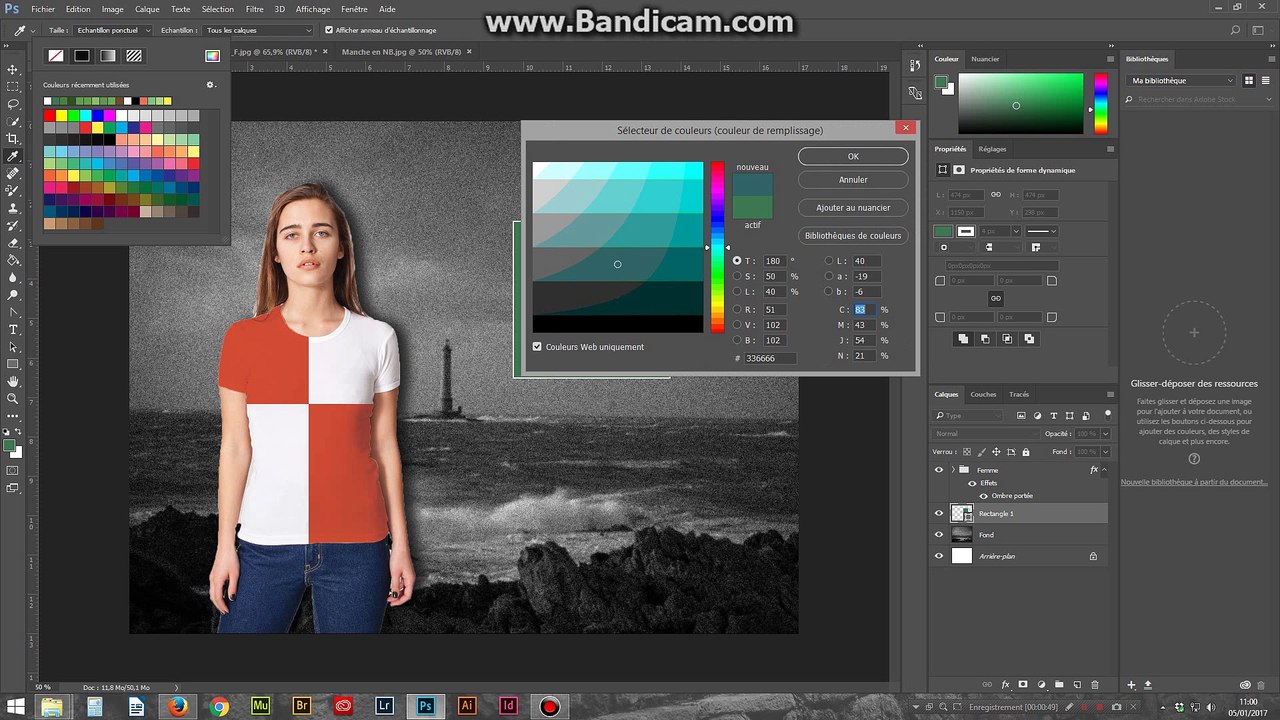Select the Horizontal Type tool
Image resolution: width=1280 pixels, height=720 pixels.
click(13, 329)
